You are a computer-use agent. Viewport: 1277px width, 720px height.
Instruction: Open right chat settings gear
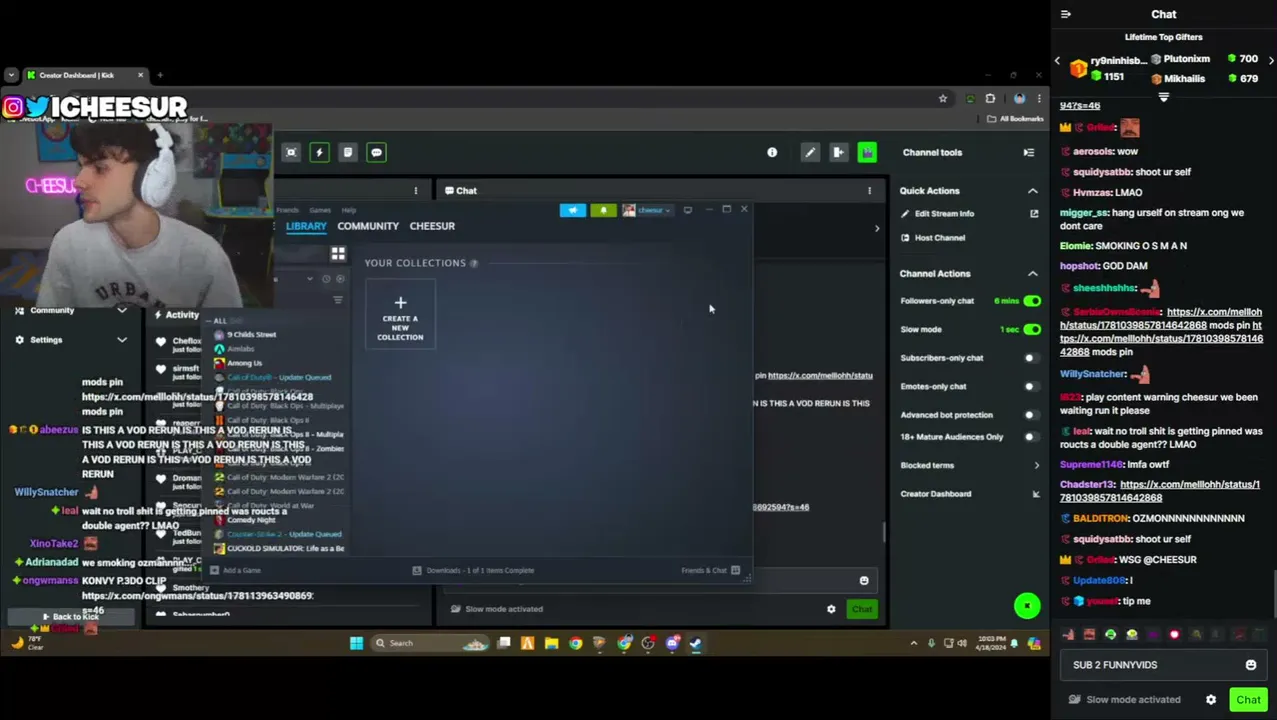pyautogui.click(x=1211, y=700)
